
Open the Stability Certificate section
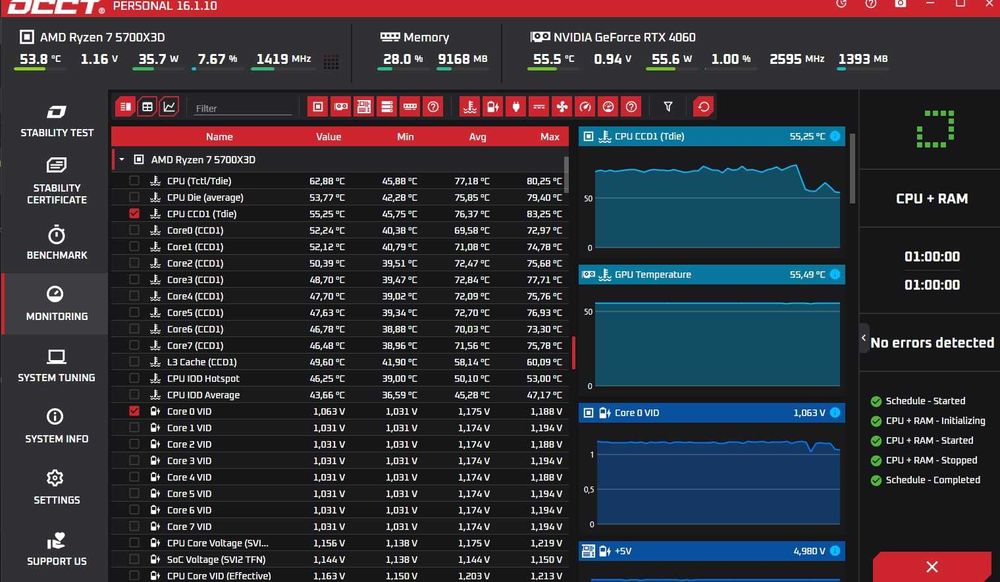click(56, 181)
